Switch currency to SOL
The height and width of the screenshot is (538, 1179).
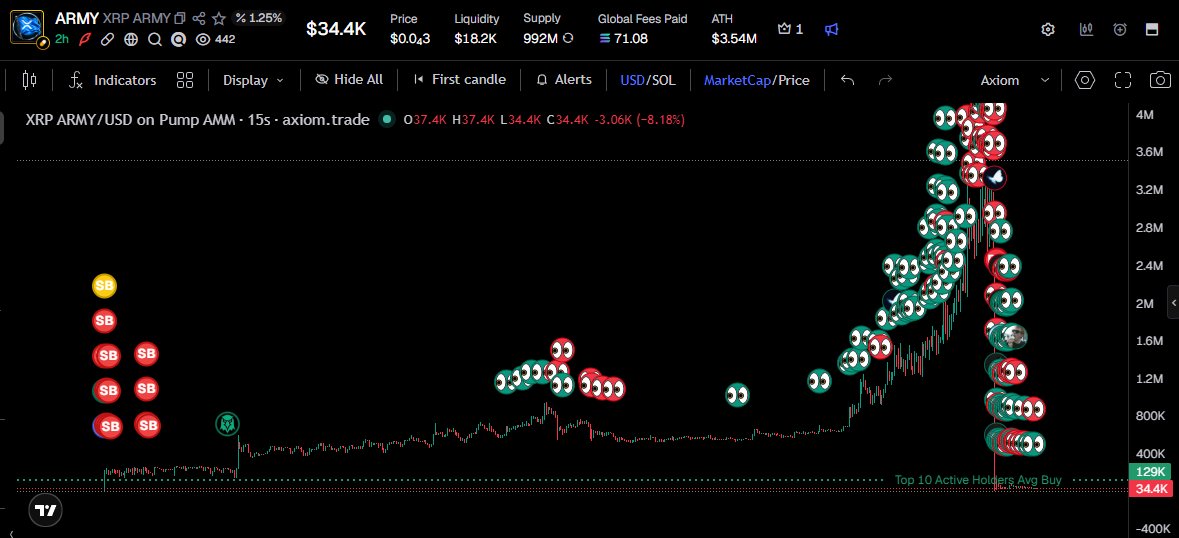pos(662,80)
